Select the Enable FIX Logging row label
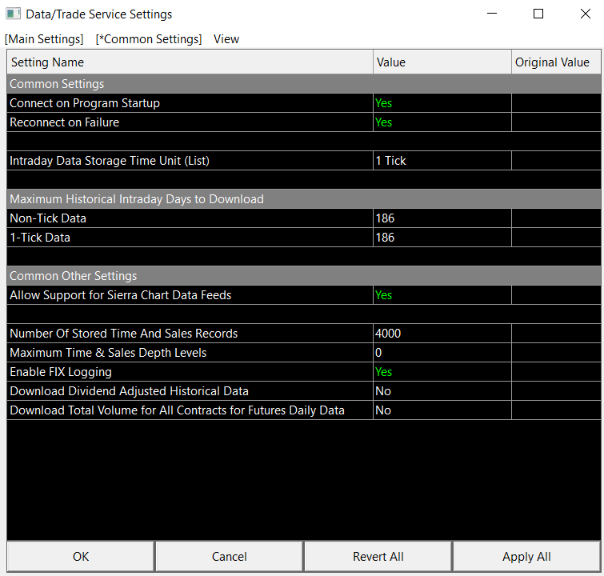The width and height of the screenshot is (604, 576). pos(60,372)
